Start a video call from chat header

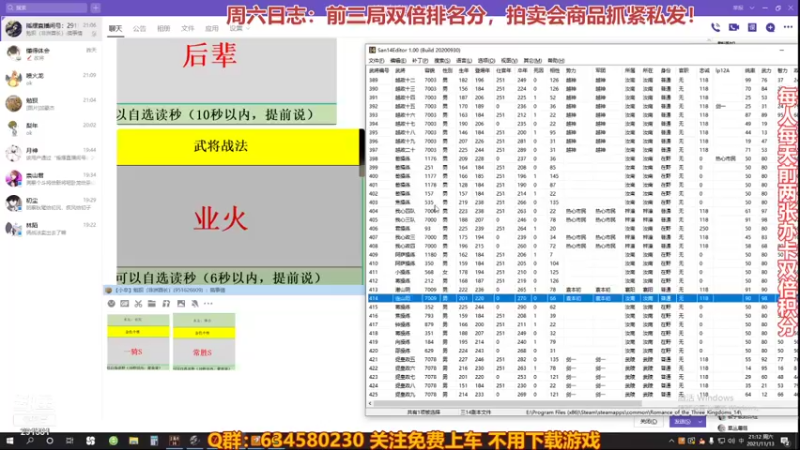point(734,28)
